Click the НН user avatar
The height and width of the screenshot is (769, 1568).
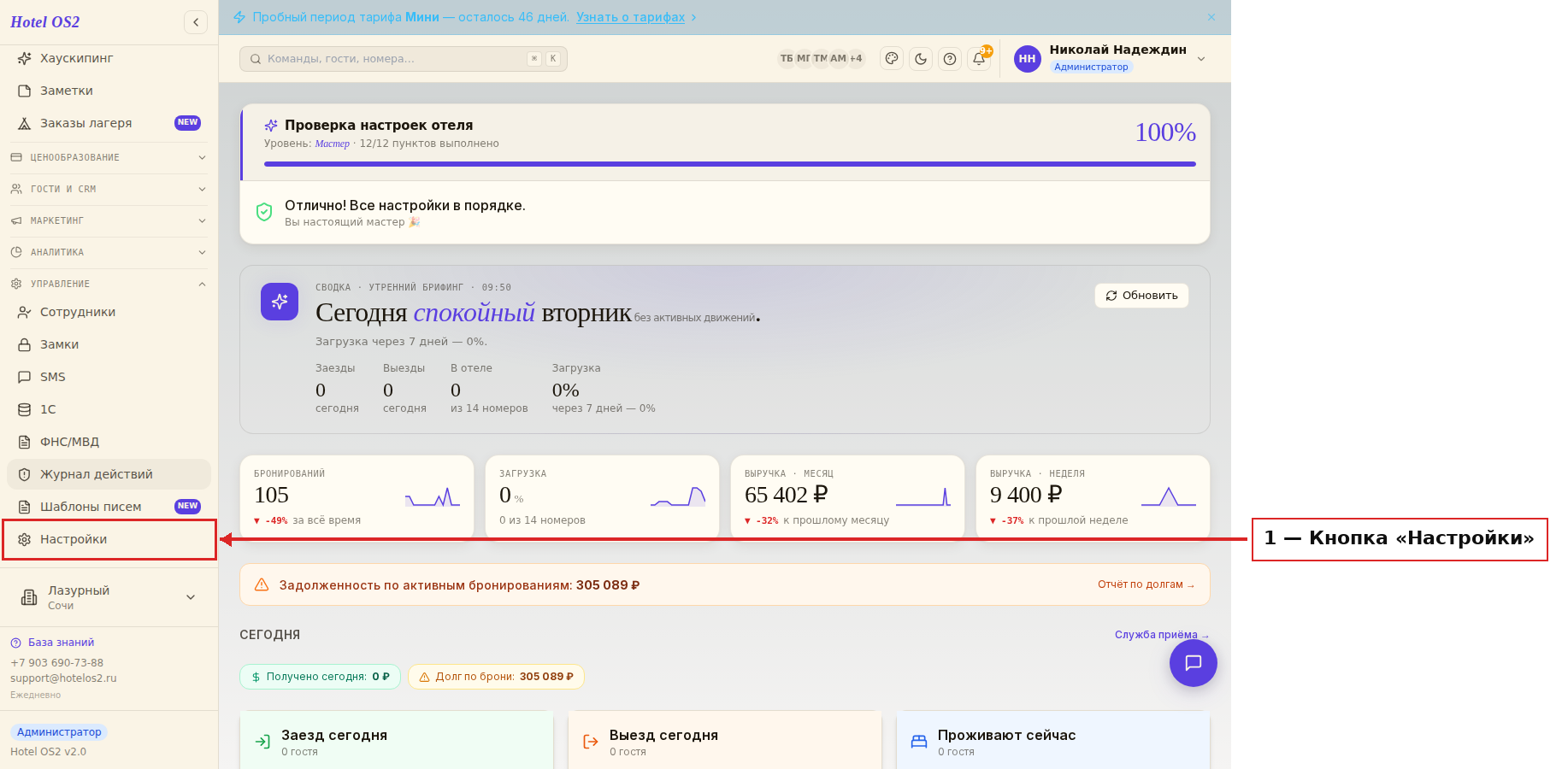point(1028,59)
